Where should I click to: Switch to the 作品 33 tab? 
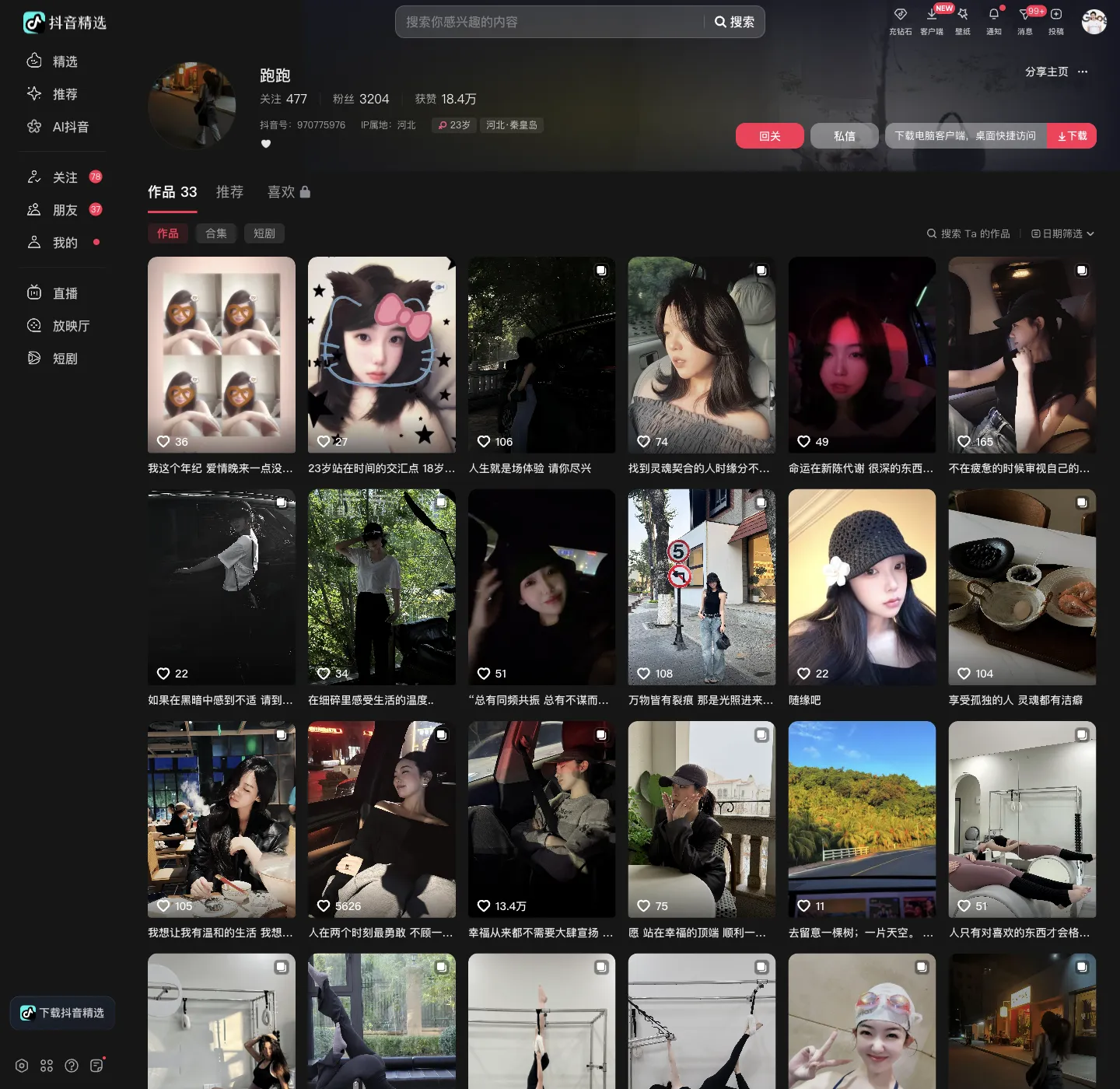click(173, 192)
